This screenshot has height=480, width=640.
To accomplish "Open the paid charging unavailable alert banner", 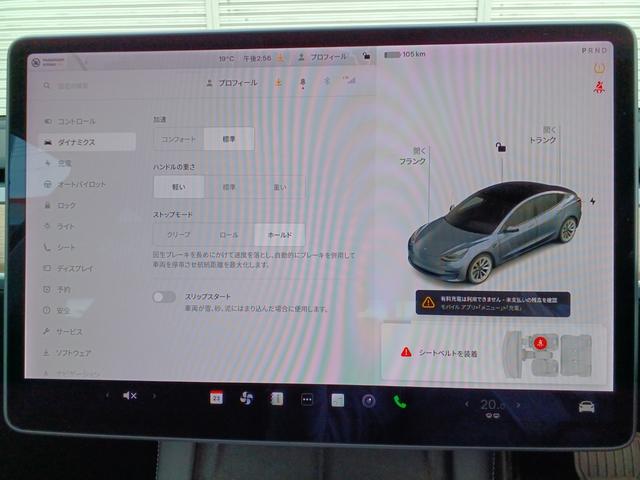I will pyautogui.click(x=493, y=304).
